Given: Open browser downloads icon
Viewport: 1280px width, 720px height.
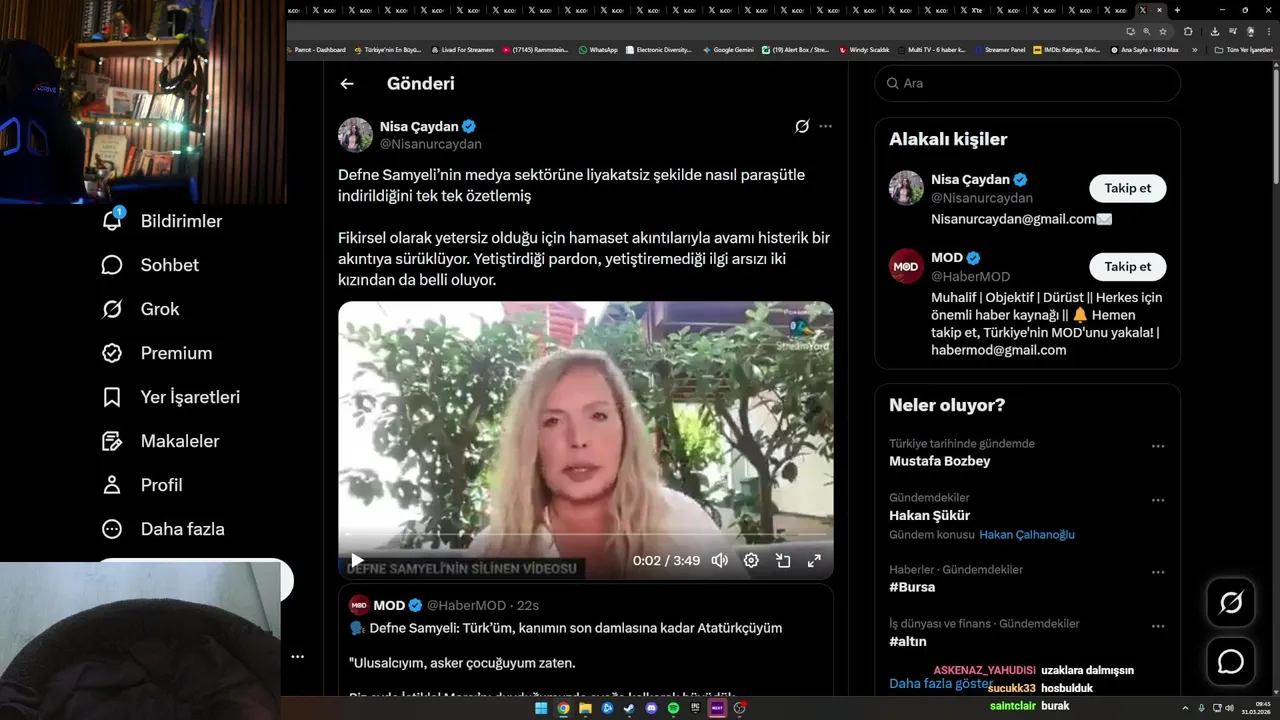Looking at the screenshot, I should coord(1215,31).
